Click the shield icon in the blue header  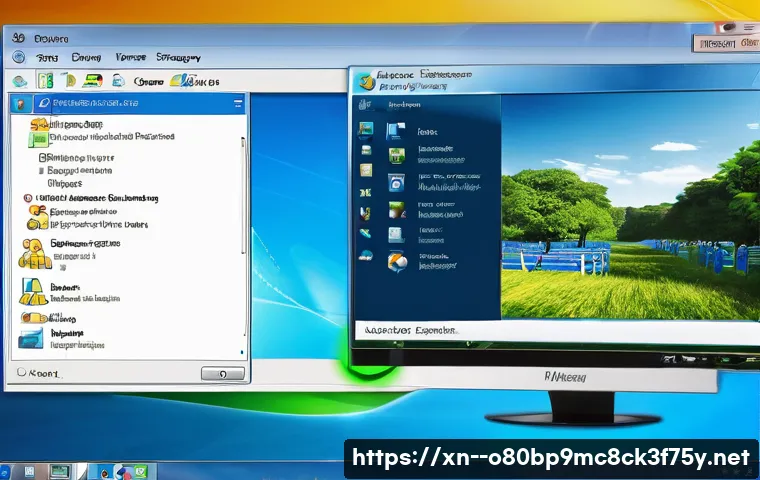[20, 103]
